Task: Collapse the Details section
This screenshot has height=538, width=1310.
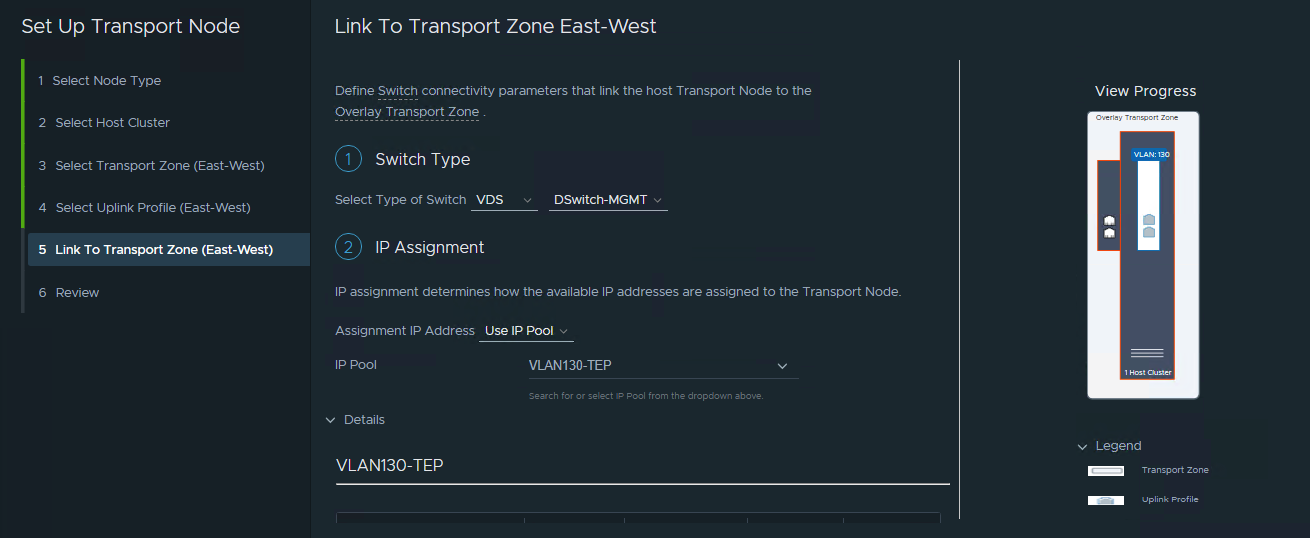Action: pos(331,420)
